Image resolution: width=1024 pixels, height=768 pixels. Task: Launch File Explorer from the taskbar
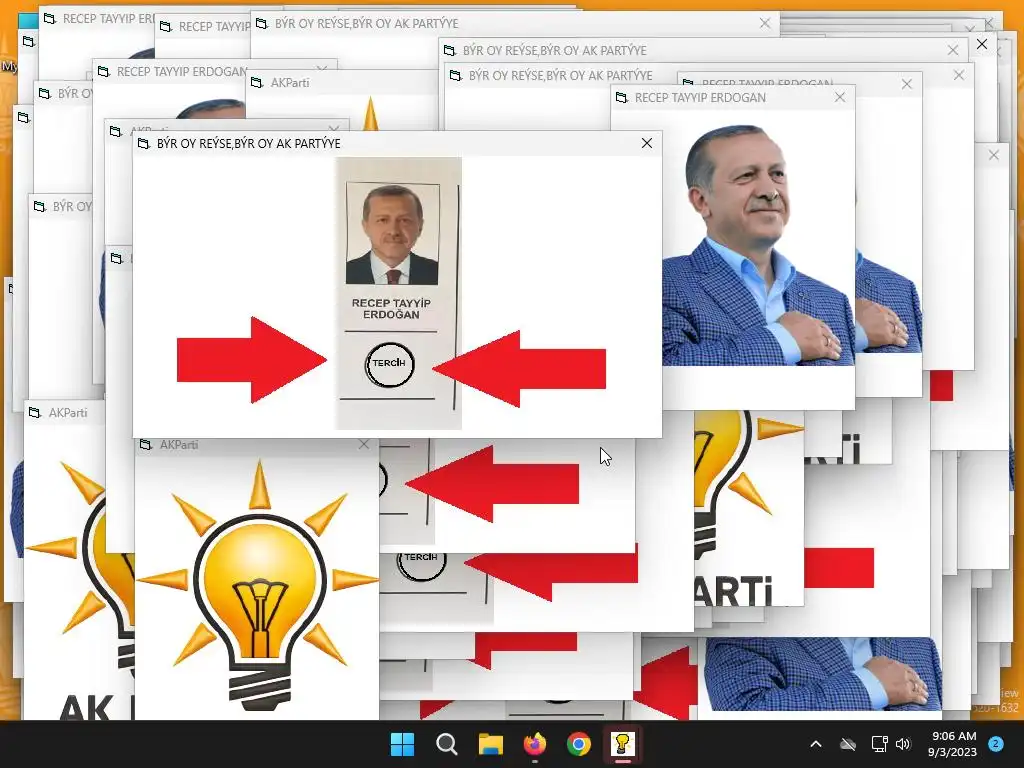pos(490,744)
